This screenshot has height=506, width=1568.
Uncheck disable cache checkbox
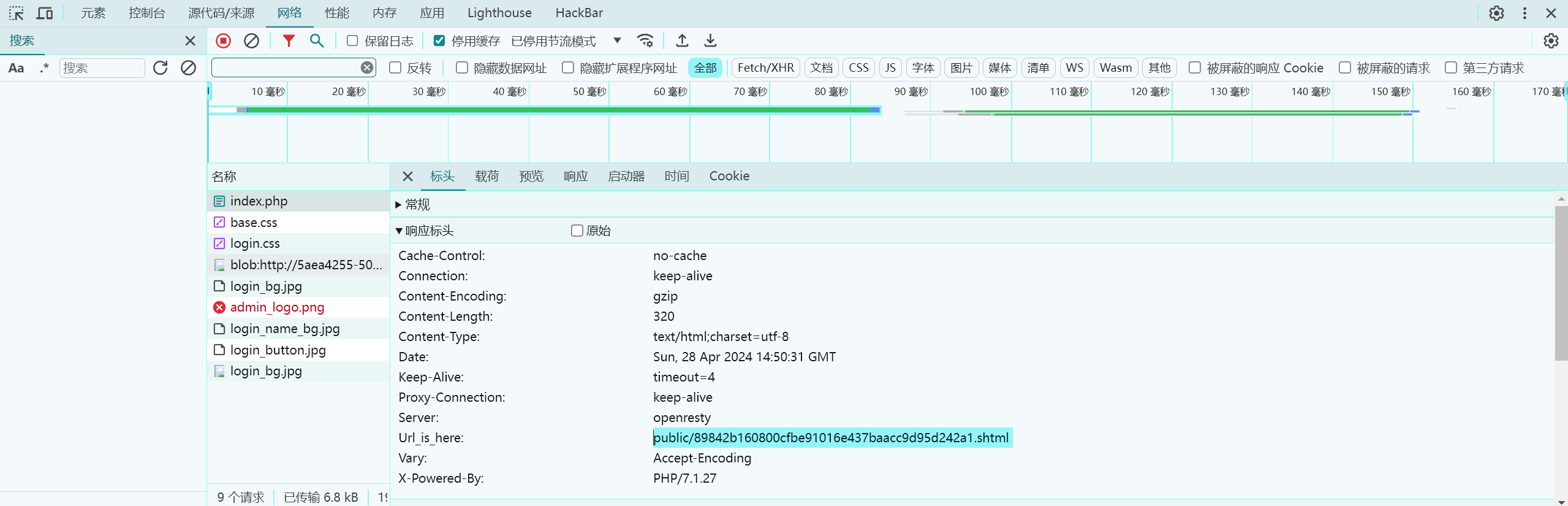[439, 40]
